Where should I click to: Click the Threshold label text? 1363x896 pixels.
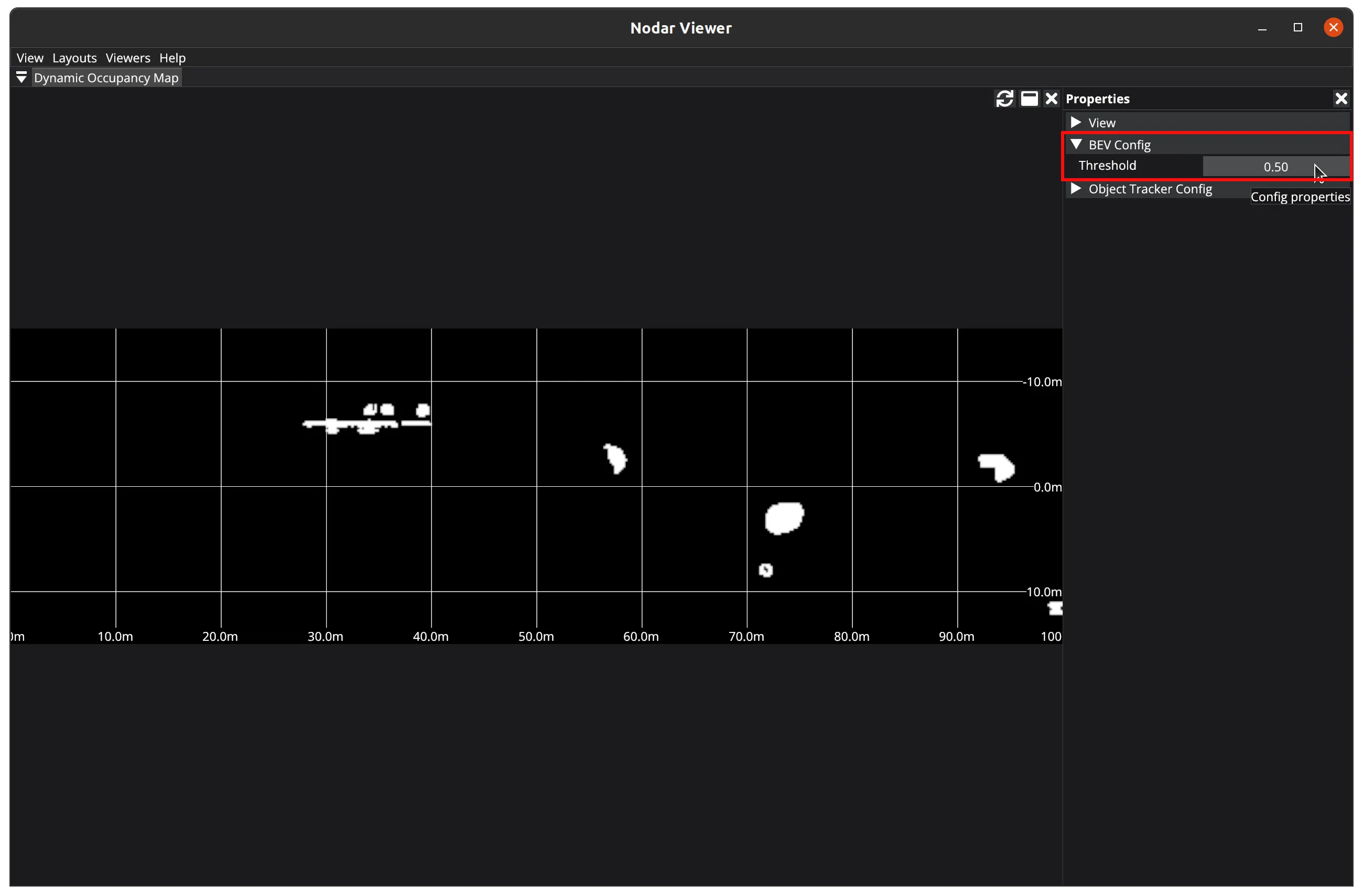pyautogui.click(x=1107, y=166)
